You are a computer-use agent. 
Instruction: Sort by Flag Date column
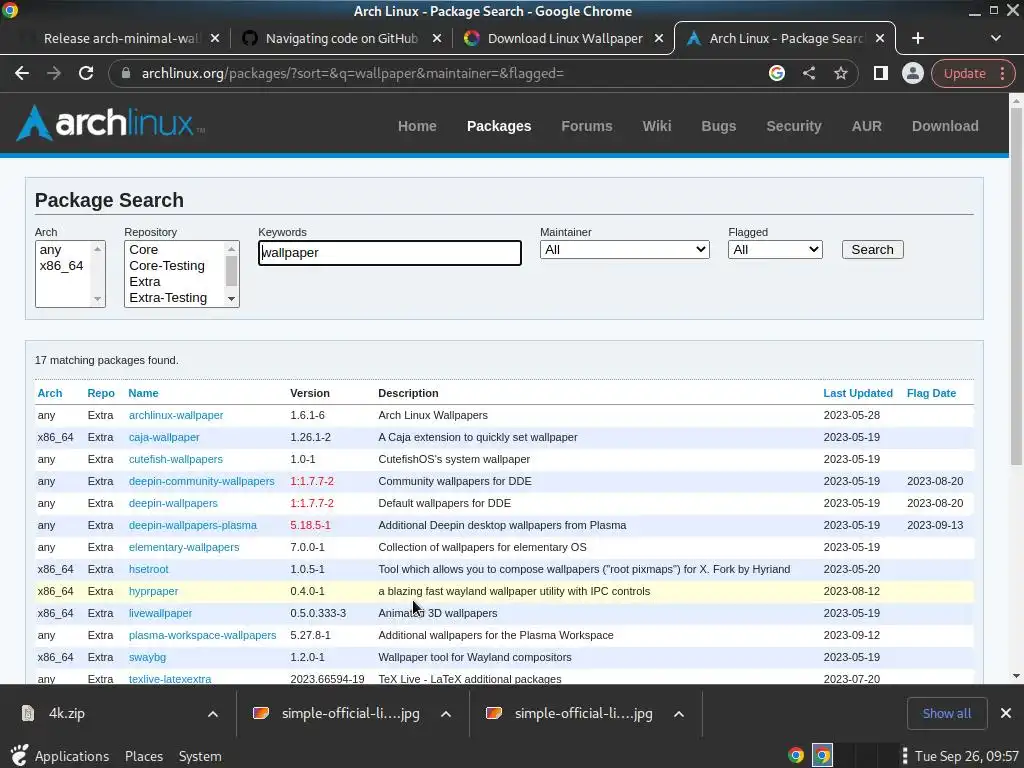[x=931, y=393]
